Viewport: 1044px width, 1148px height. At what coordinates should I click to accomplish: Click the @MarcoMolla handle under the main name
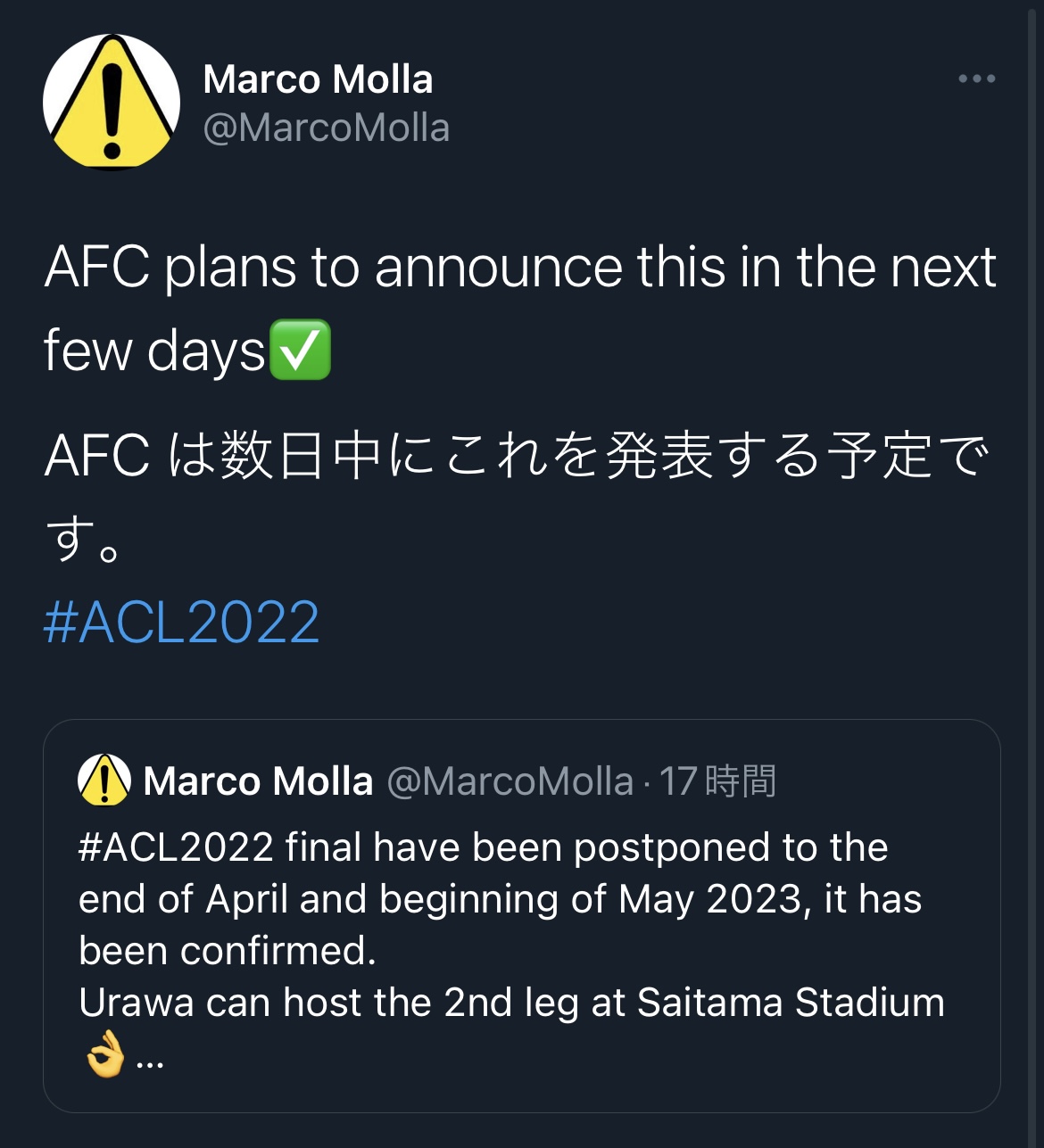pyautogui.click(x=326, y=128)
